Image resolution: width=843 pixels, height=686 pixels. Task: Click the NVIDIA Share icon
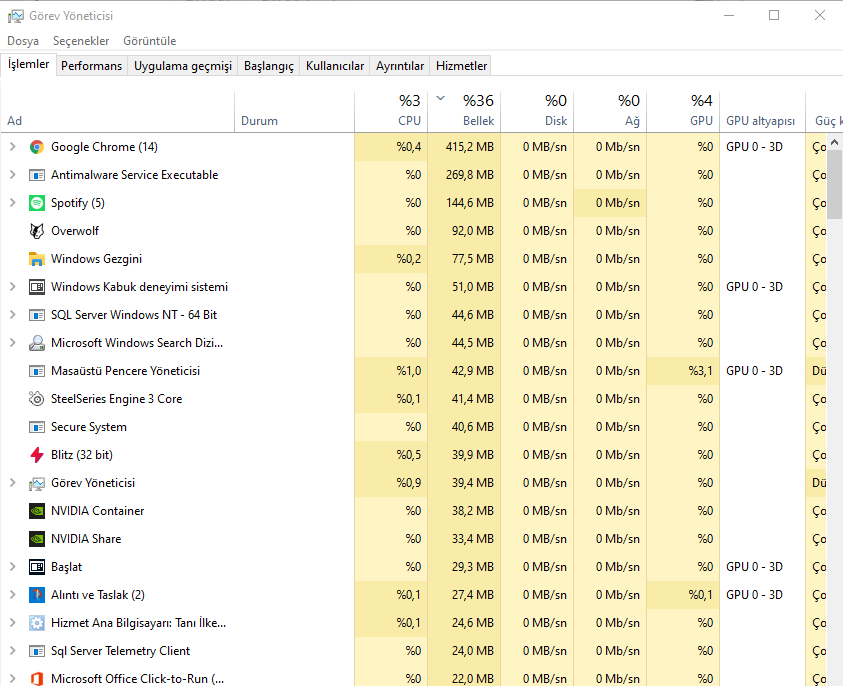pyautogui.click(x=37, y=539)
